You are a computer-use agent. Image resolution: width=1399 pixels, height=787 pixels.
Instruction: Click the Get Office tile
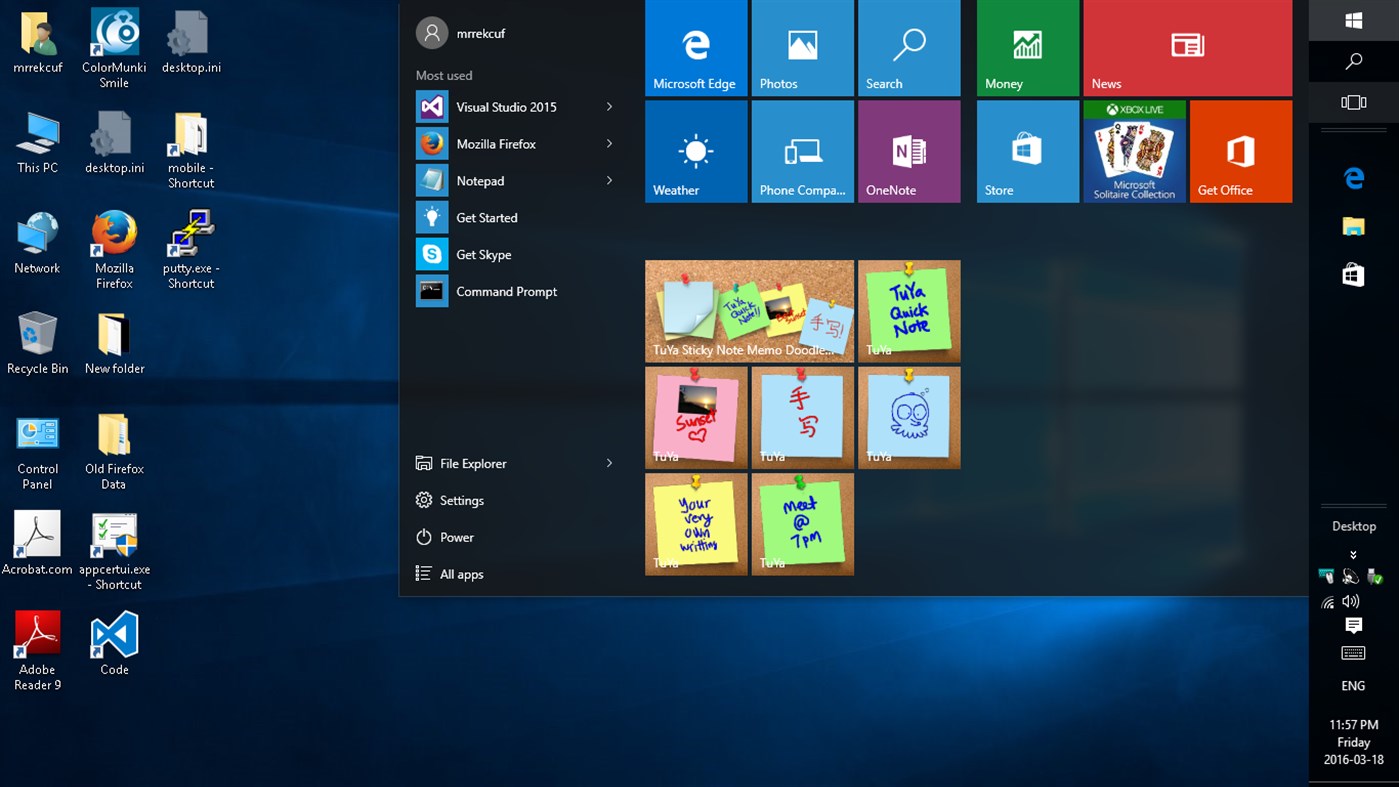point(1241,151)
